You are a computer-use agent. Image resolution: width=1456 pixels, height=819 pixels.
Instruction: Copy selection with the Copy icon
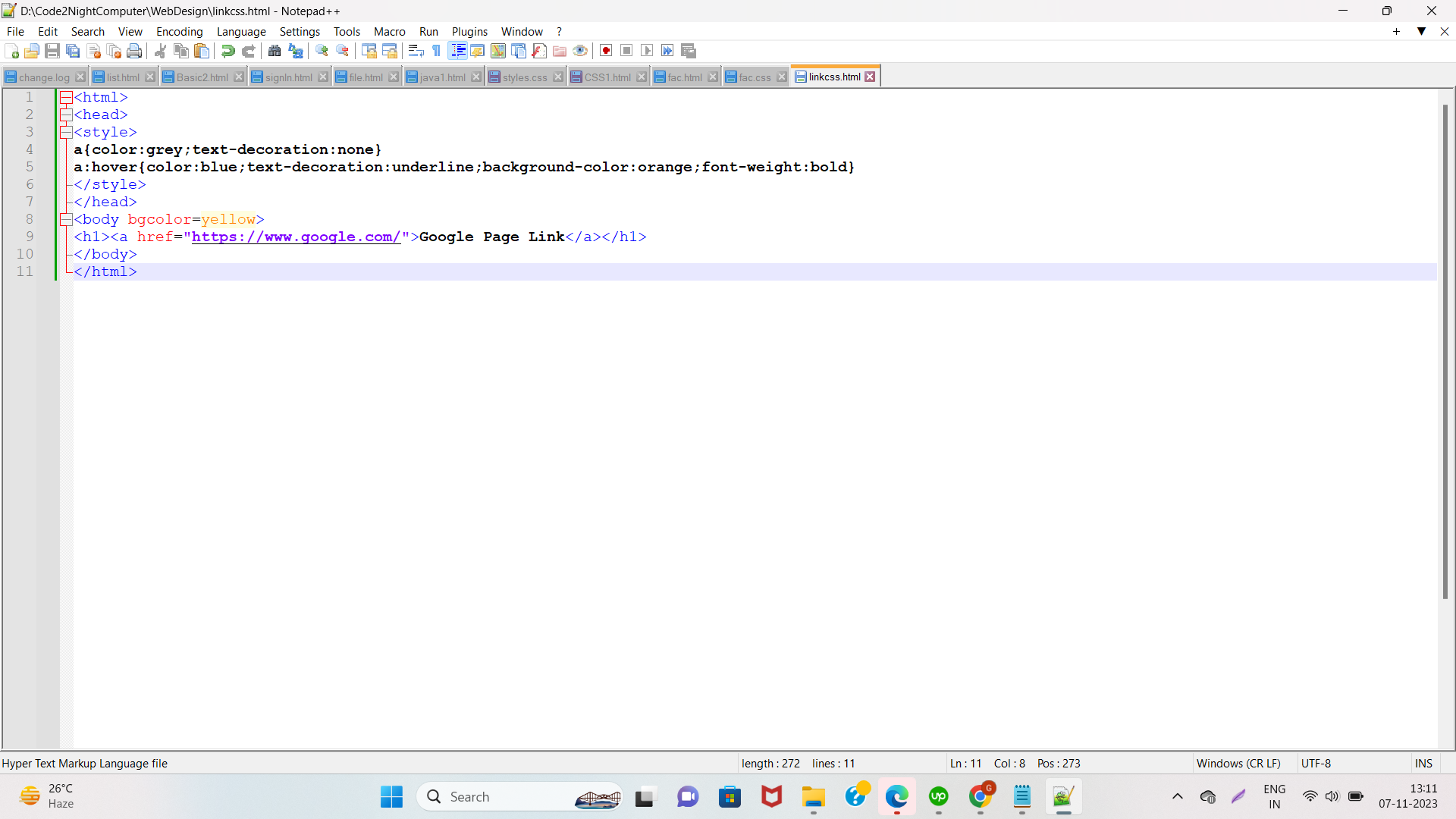coord(180,51)
